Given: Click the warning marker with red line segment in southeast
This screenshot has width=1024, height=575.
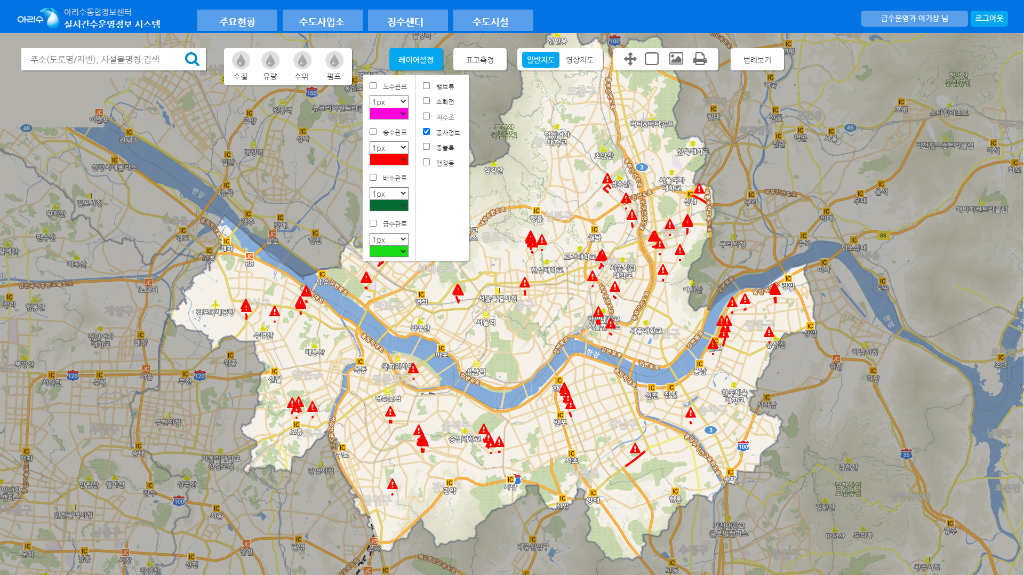Looking at the screenshot, I should click(x=635, y=450).
